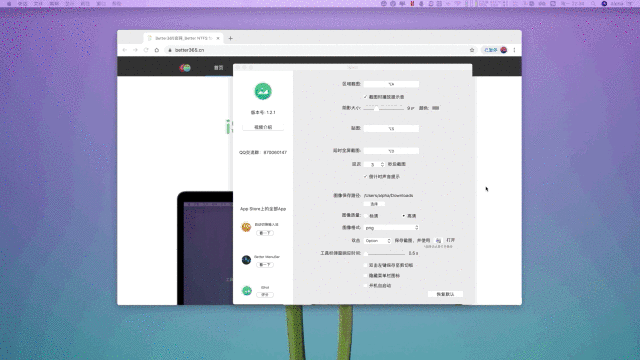The width and height of the screenshot is (640, 360).
Task: Bookmark the page with the star icon
Action: coord(472,50)
